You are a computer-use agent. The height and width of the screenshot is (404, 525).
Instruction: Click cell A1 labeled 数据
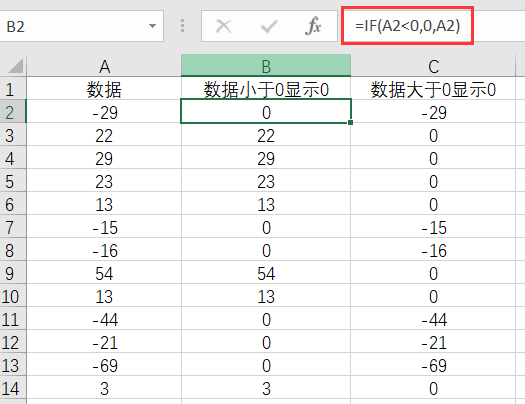click(104, 89)
